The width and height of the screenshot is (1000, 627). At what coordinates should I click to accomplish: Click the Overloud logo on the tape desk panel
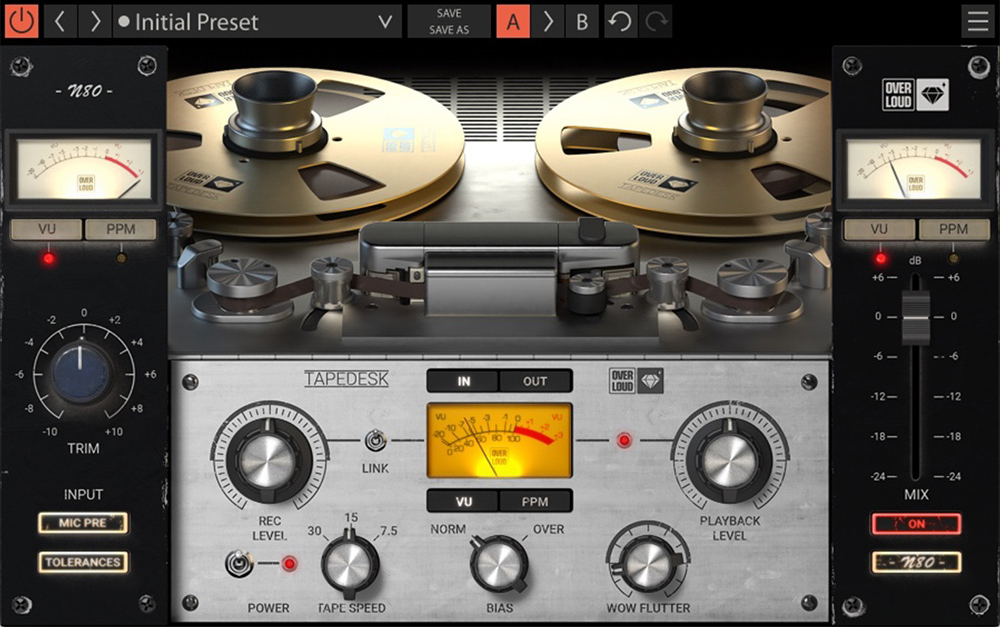point(636,381)
